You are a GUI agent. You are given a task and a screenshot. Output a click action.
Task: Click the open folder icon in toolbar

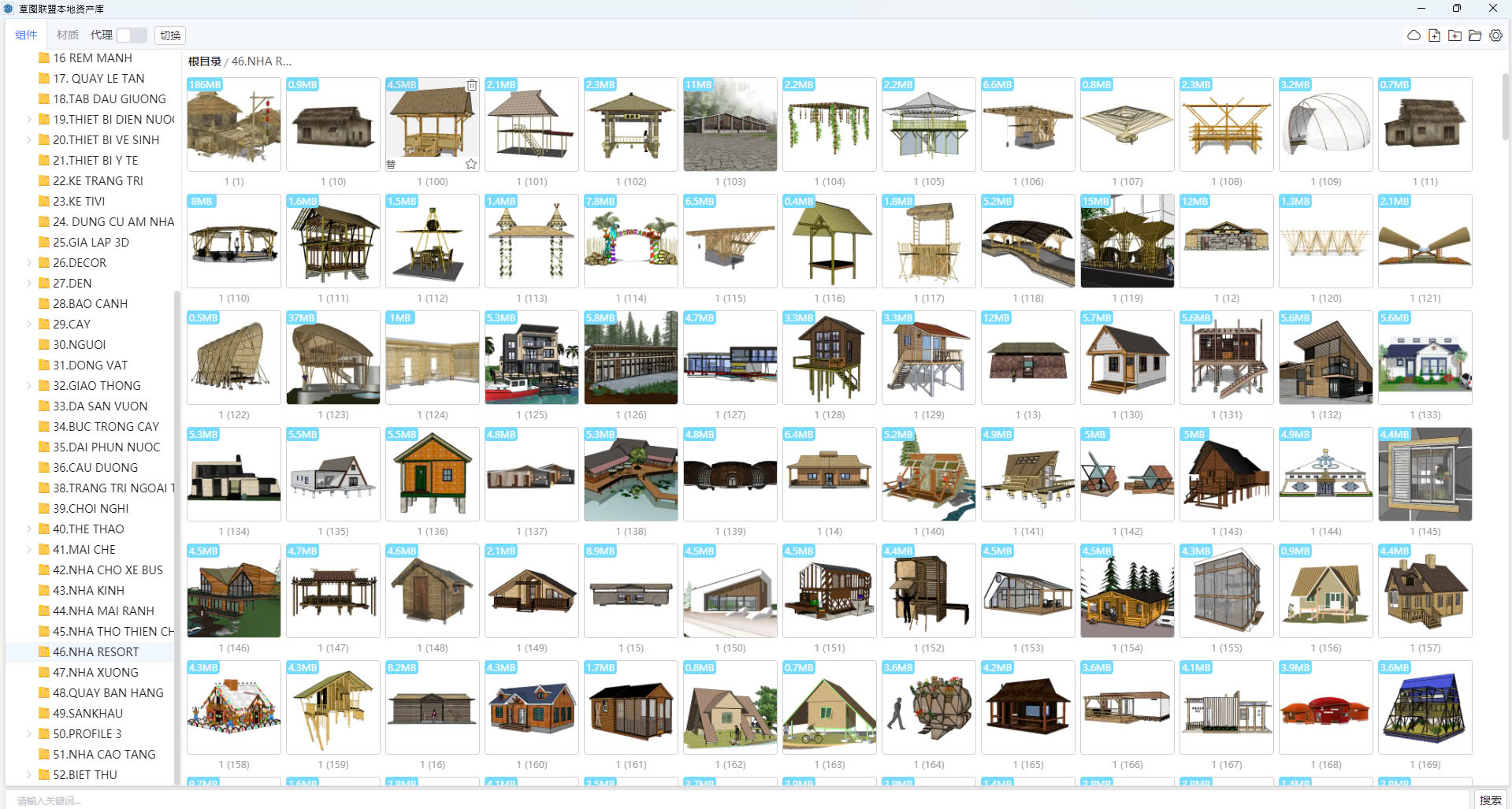[x=1475, y=35]
